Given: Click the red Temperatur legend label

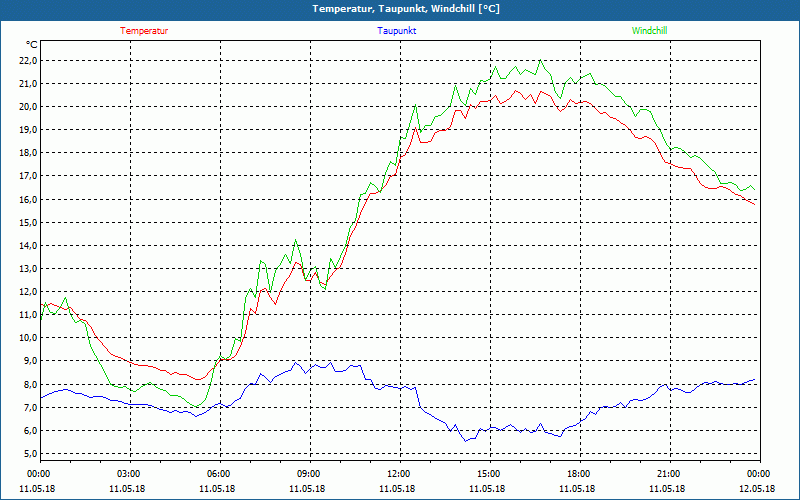Looking at the screenshot, I should click(x=144, y=31).
